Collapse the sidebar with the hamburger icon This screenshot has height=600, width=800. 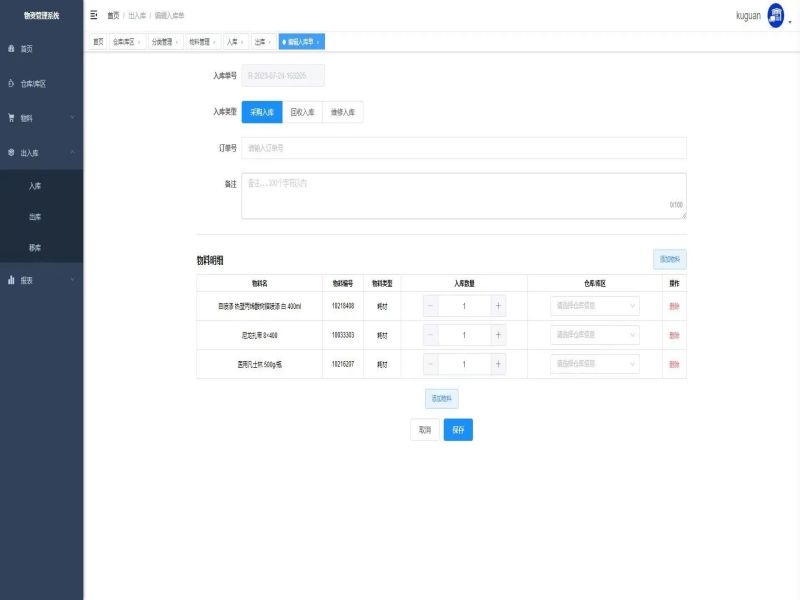(x=94, y=16)
